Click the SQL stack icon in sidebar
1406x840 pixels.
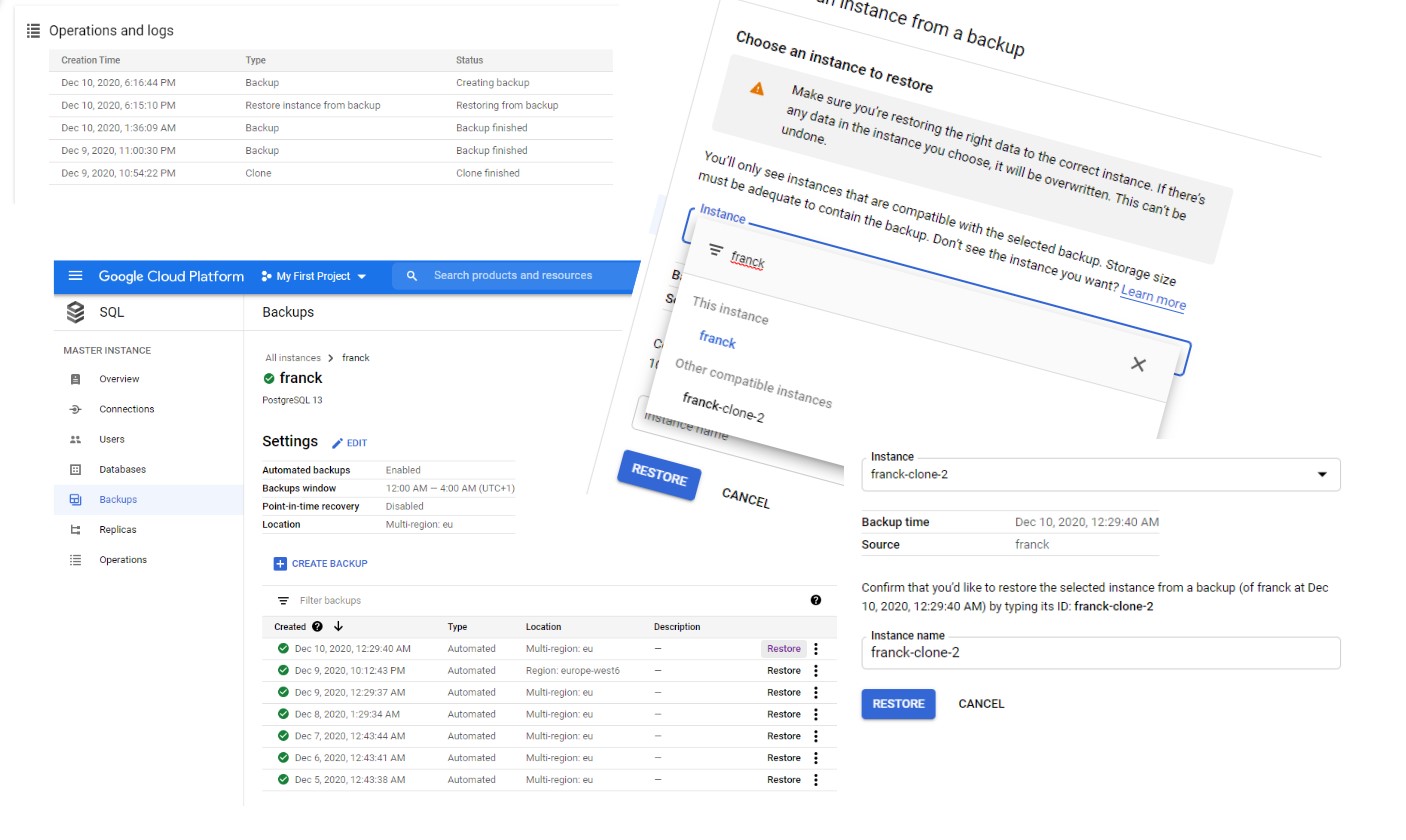(x=76, y=312)
